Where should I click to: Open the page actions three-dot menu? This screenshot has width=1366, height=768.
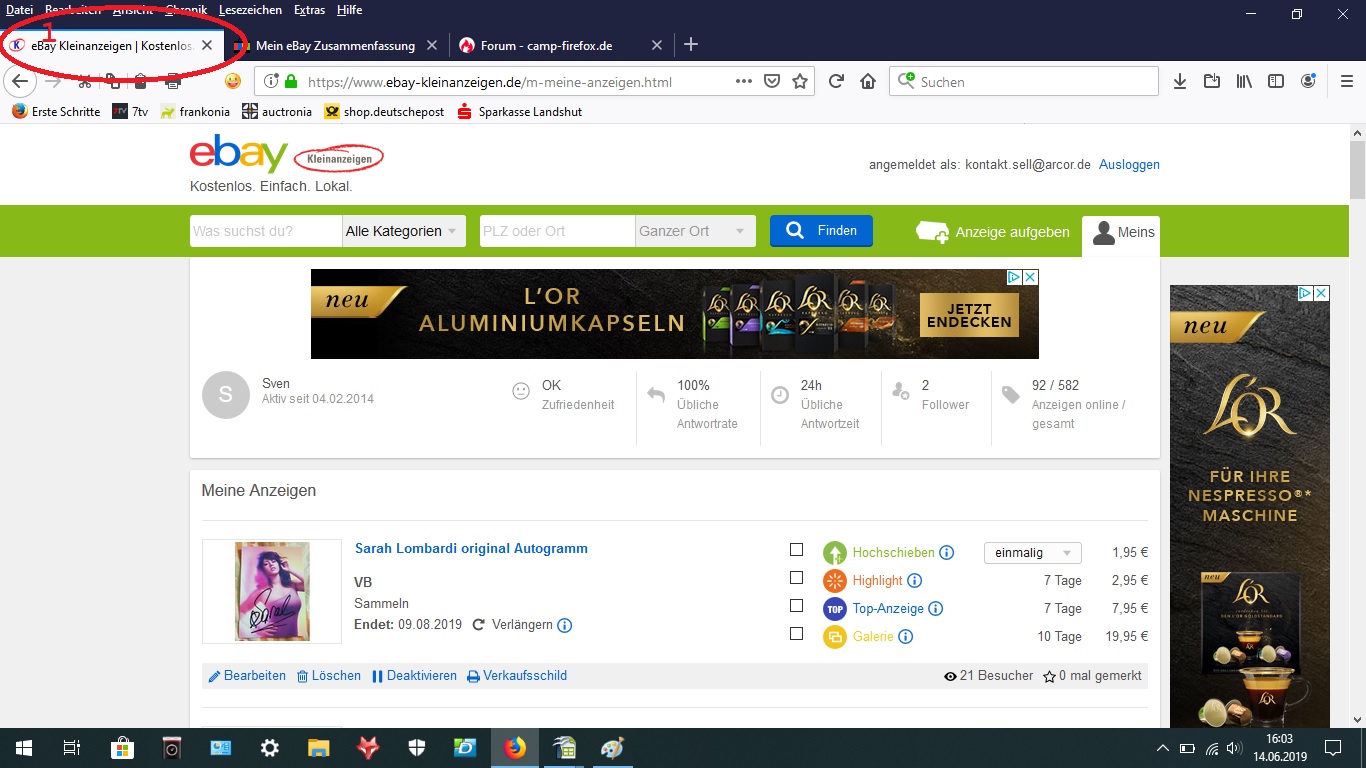pos(744,81)
